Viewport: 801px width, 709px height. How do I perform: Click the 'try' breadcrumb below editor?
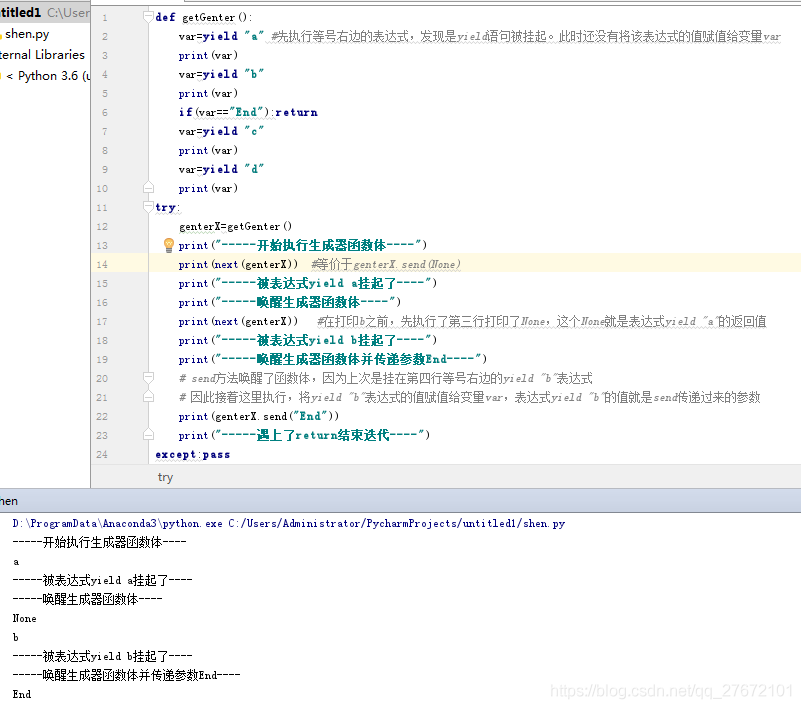[165, 477]
